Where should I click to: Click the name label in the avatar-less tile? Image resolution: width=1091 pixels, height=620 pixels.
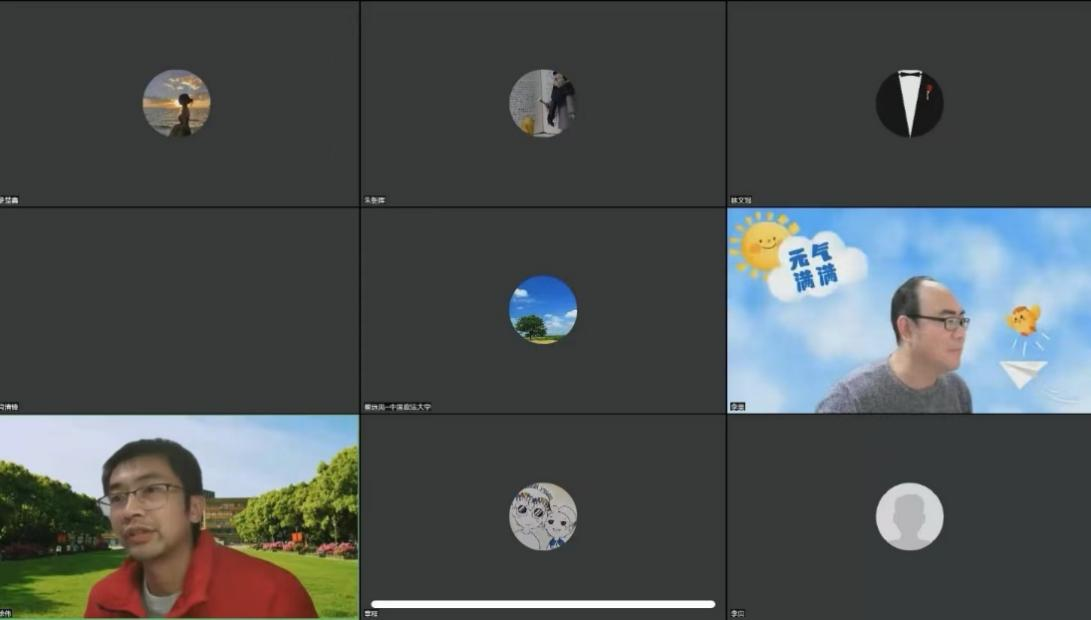[x=9, y=407]
